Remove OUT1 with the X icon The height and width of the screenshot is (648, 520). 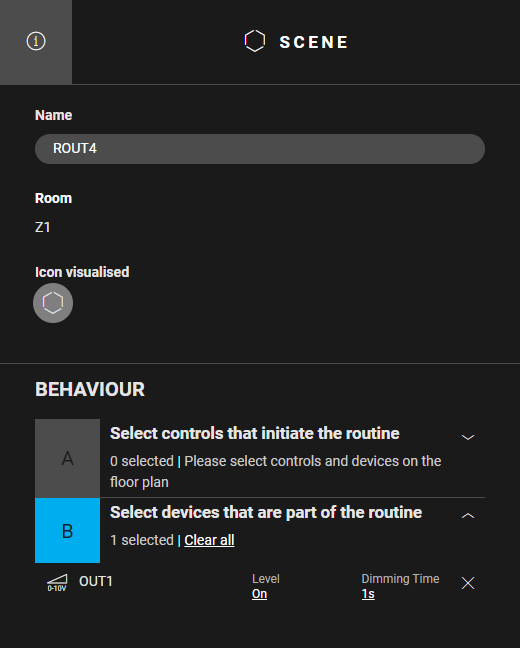468,583
